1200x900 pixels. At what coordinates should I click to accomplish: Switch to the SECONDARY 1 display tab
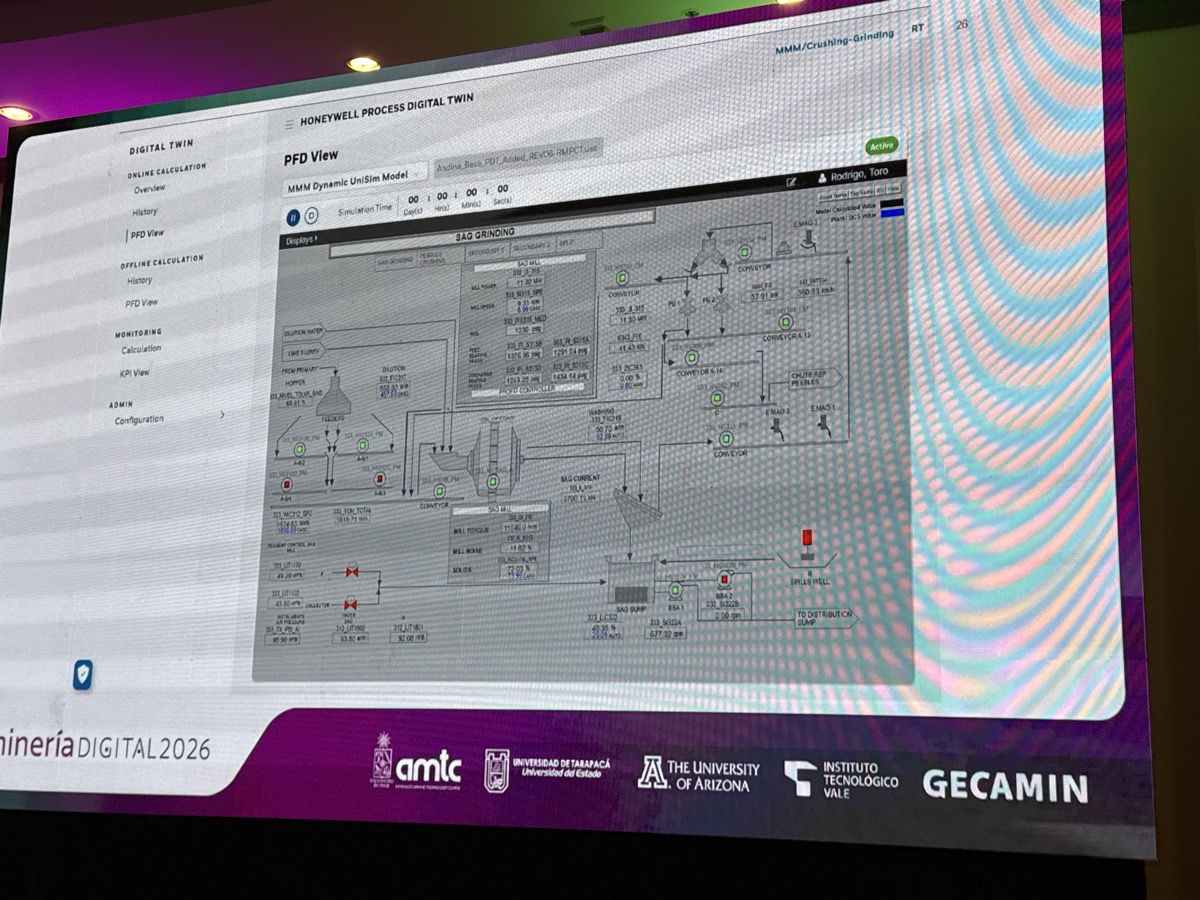[485, 251]
